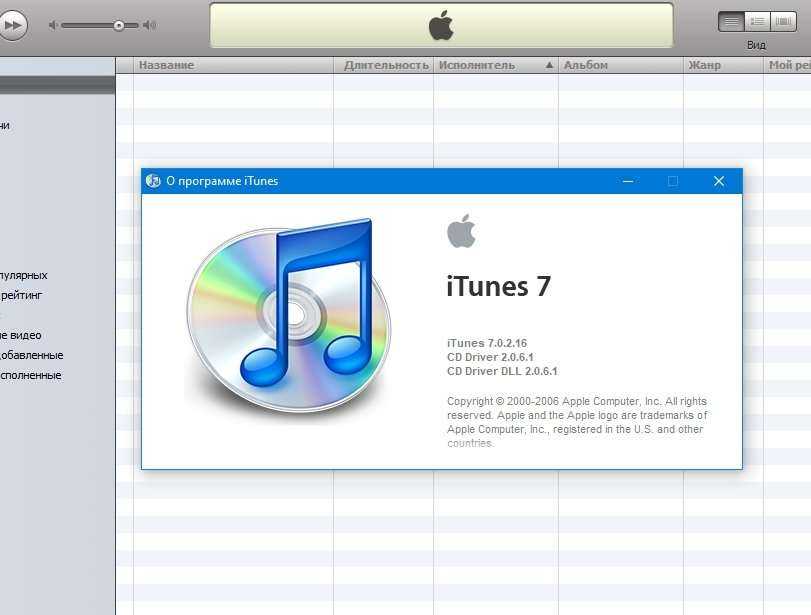The image size is (811, 615).
Task: Switch to Cover Flow view mode
Action: pos(783,21)
